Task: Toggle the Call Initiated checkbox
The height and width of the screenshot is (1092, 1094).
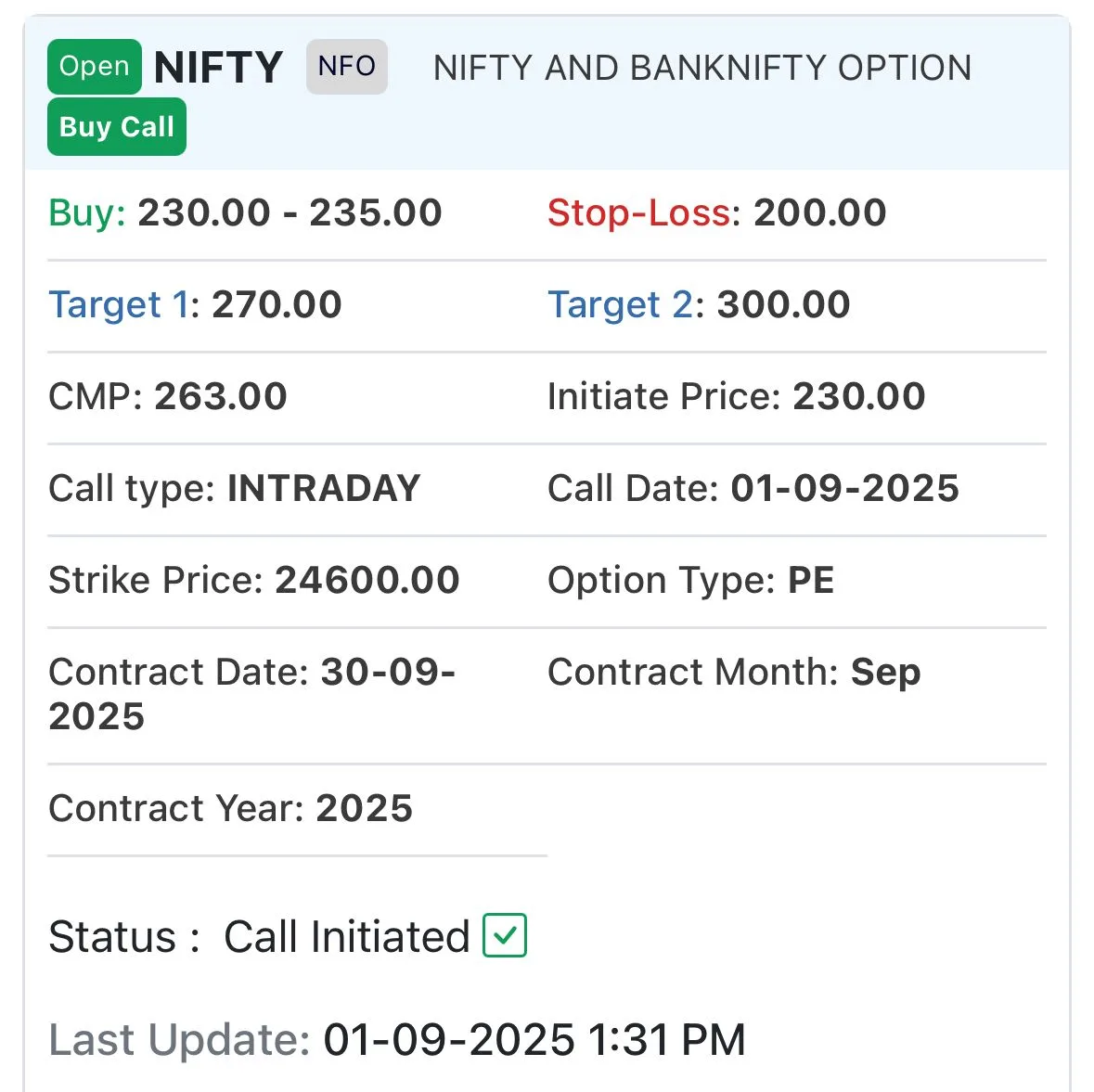Action: coord(505,935)
